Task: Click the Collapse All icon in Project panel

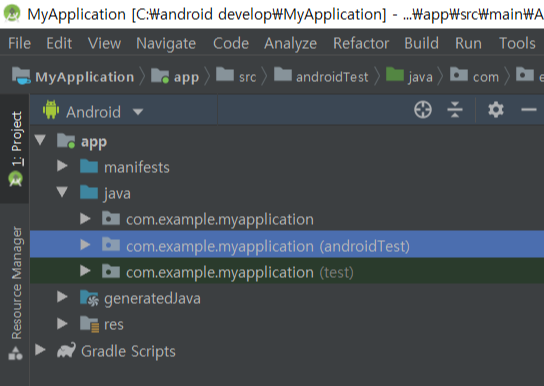Action: click(x=455, y=110)
